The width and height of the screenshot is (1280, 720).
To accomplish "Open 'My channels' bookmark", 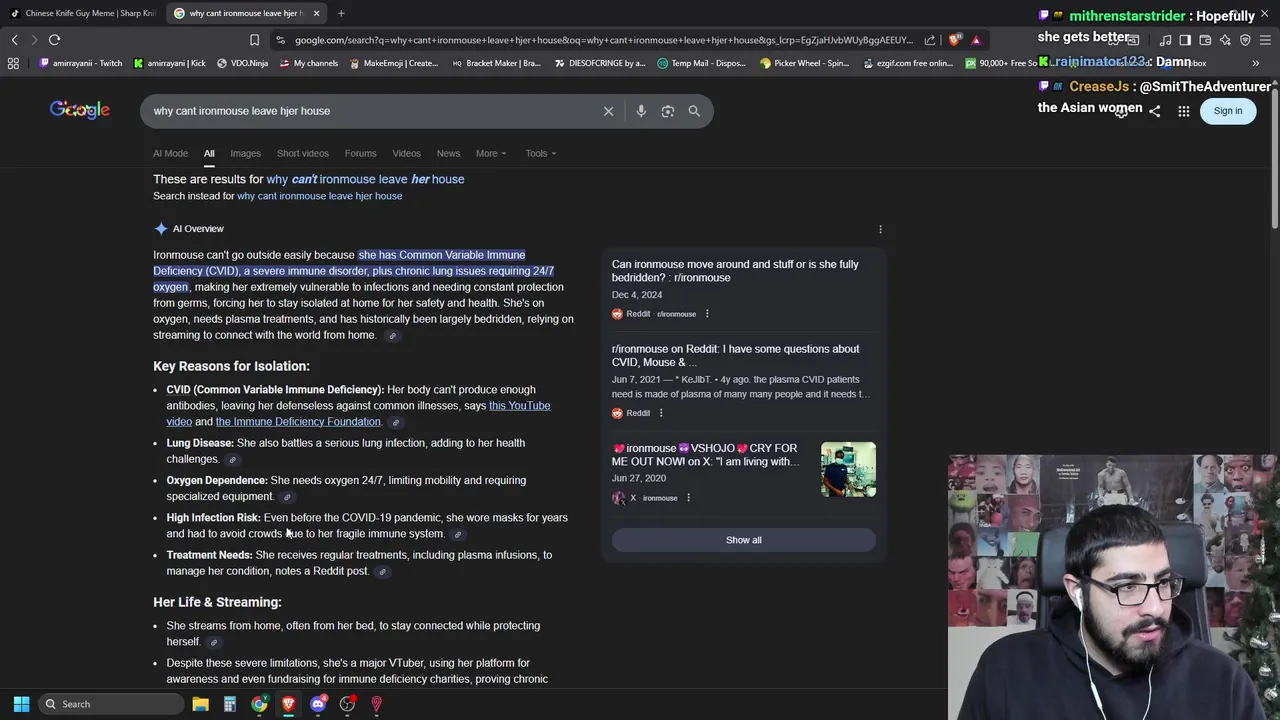I will tap(308, 63).
